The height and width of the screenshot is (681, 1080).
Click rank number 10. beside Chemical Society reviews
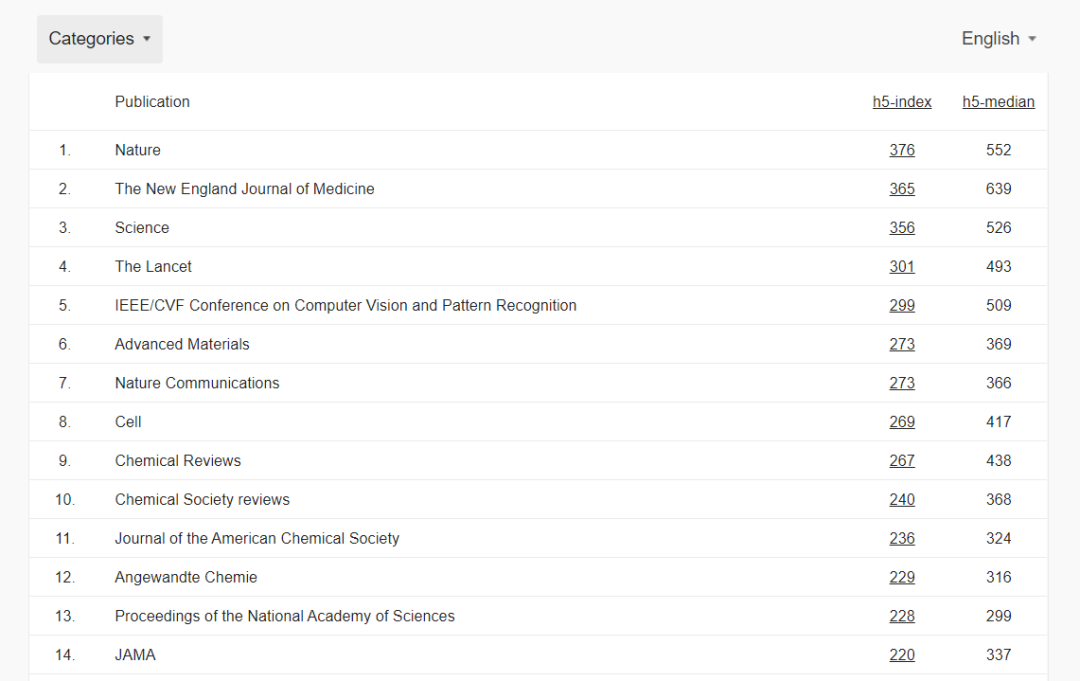click(65, 500)
